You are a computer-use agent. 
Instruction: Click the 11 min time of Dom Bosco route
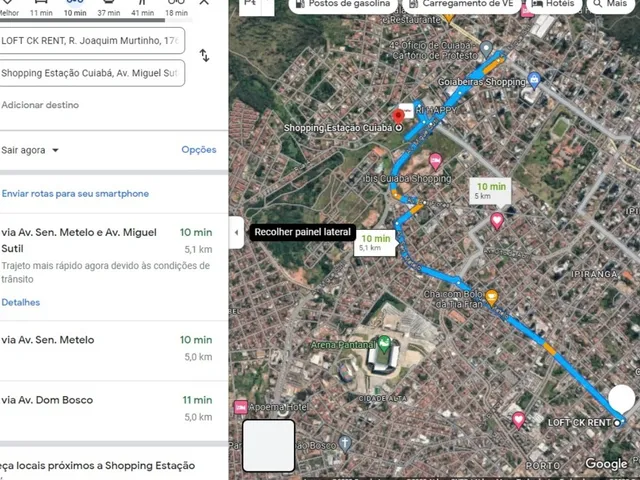(197, 400)
